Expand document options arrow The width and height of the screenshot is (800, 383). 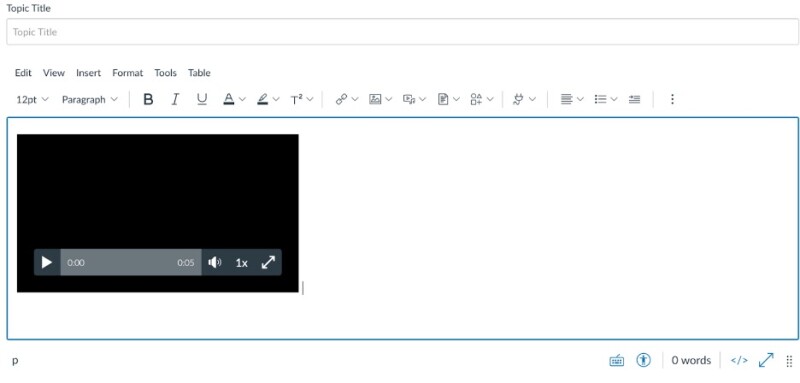click(457, 99)
